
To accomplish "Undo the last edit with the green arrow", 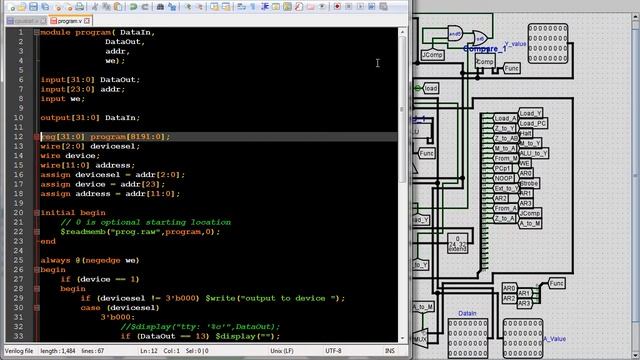I will [133, 7].
